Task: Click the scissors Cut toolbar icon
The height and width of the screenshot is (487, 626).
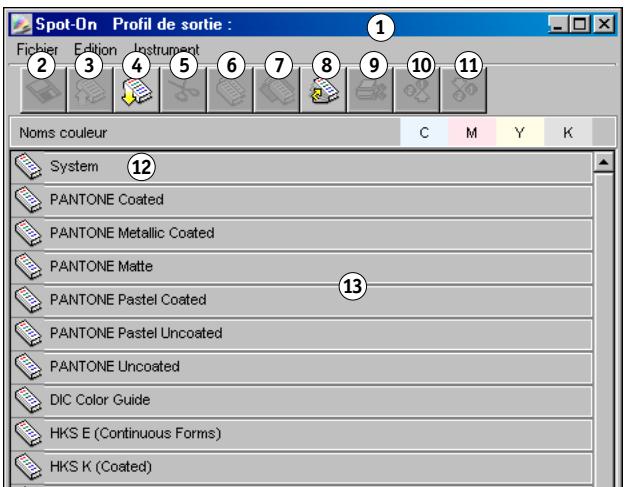Action: pyautogui.click(x=184, y=90)
